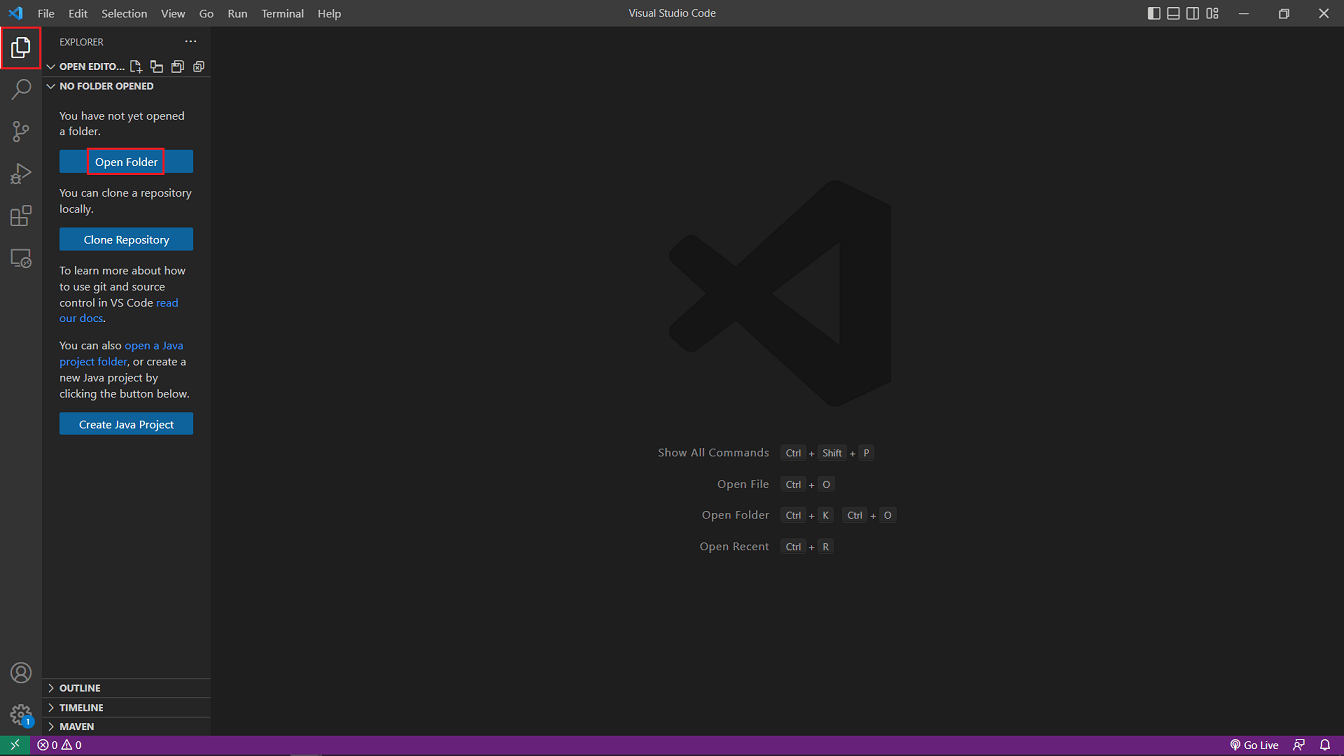
Task: Click Go Live in the status bar
Action: 1254,745
